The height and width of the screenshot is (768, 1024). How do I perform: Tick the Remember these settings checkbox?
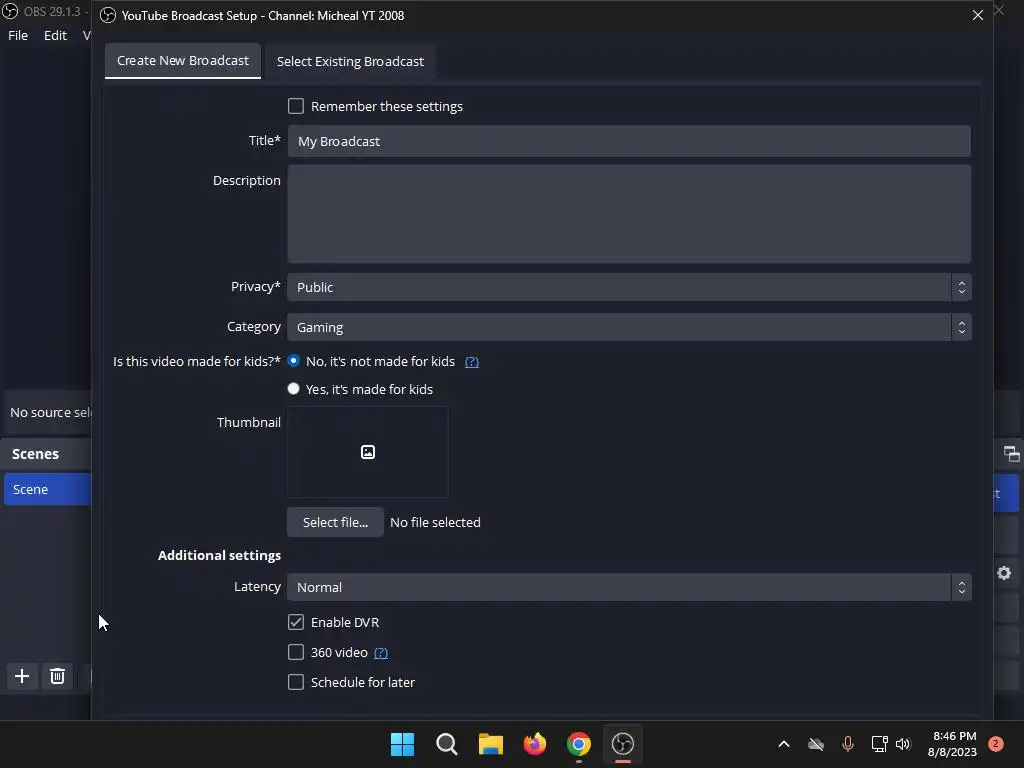point(296,106)
